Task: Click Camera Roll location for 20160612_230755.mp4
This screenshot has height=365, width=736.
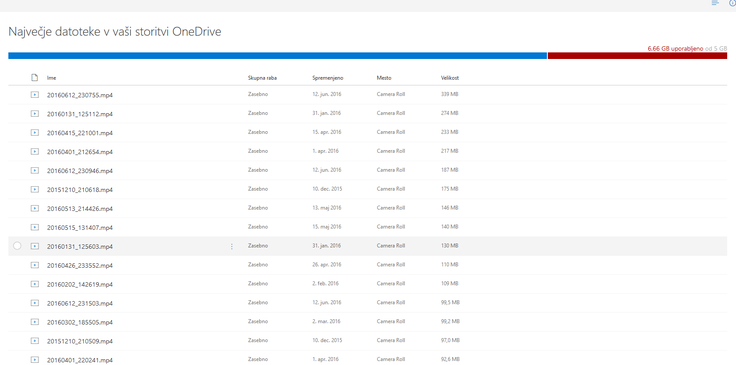Action: [x=391, y=94]
